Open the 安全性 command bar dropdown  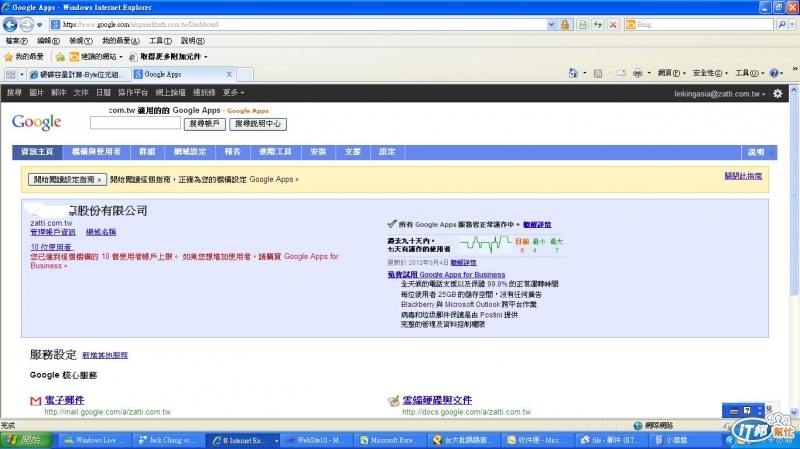(710, 73)
